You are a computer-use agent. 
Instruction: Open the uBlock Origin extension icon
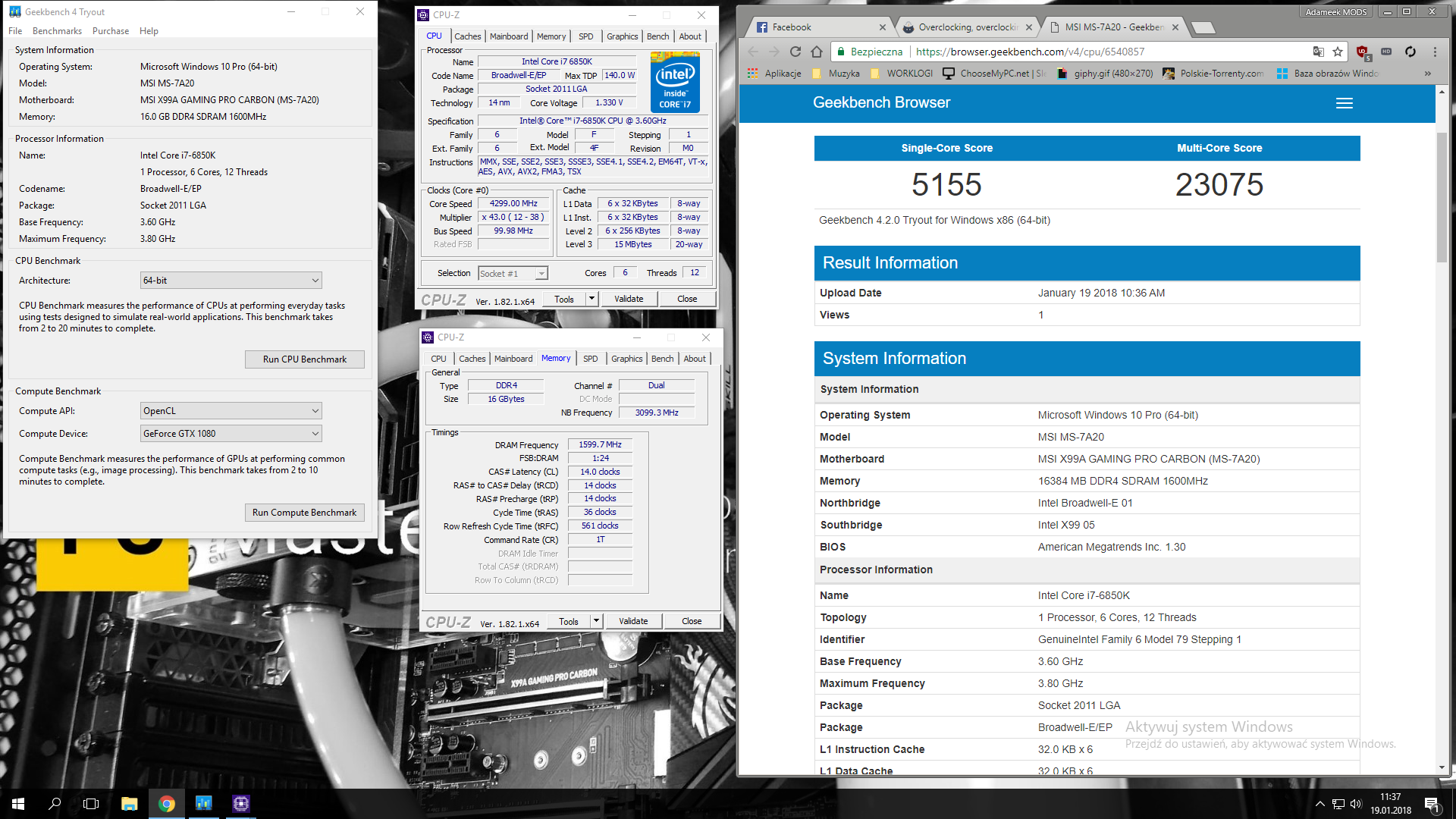point(1363,52)
